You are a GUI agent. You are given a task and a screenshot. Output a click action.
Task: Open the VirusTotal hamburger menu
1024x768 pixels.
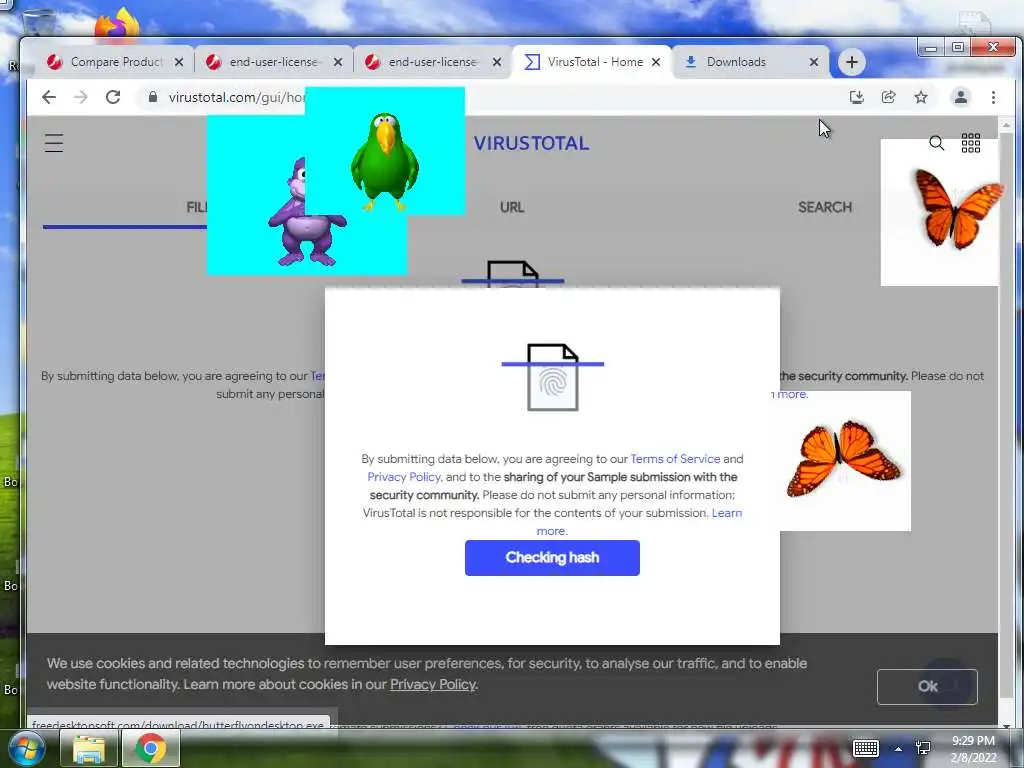pyautogui.click(x=54, y=143)
